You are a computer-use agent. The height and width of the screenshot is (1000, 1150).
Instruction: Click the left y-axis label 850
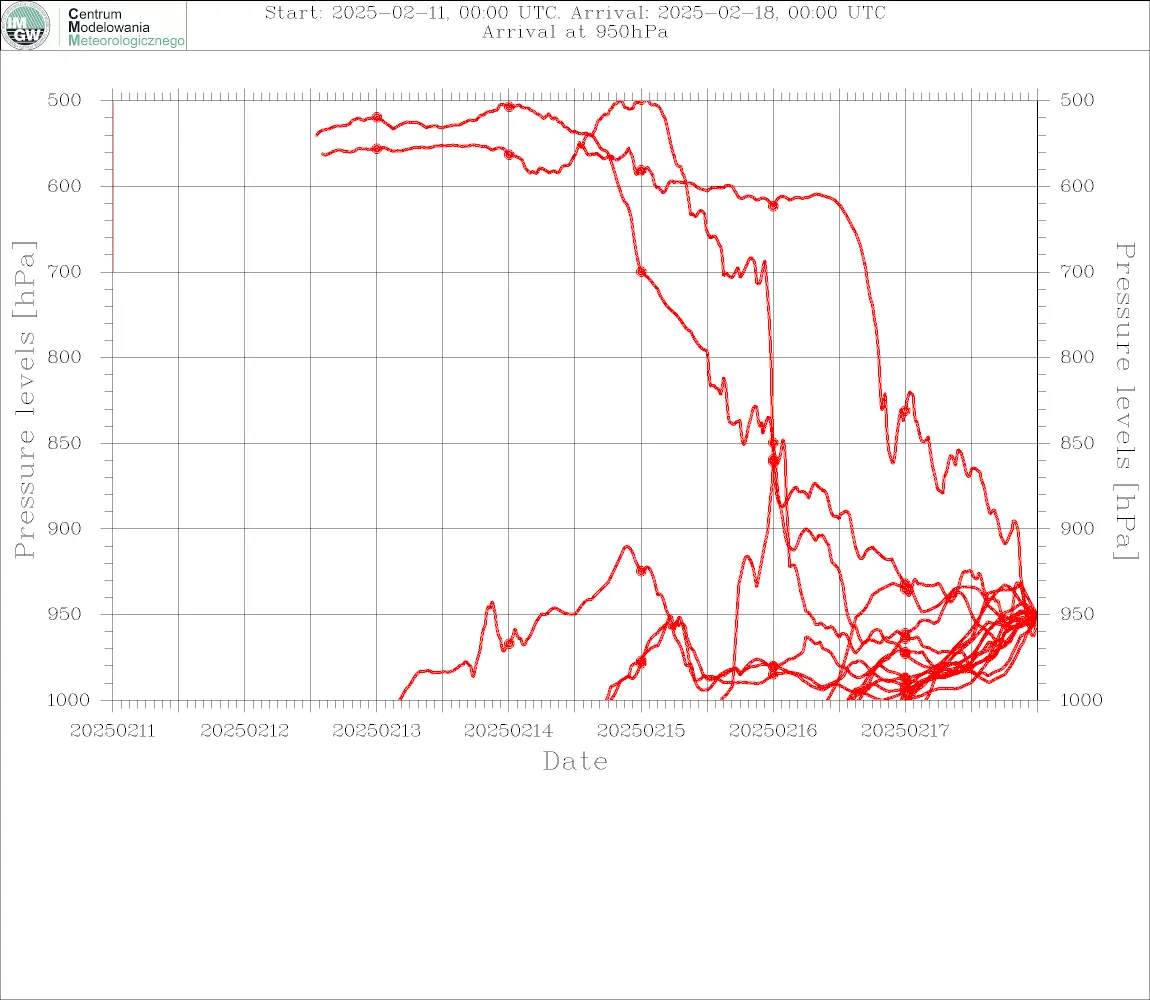coord(65,442)
